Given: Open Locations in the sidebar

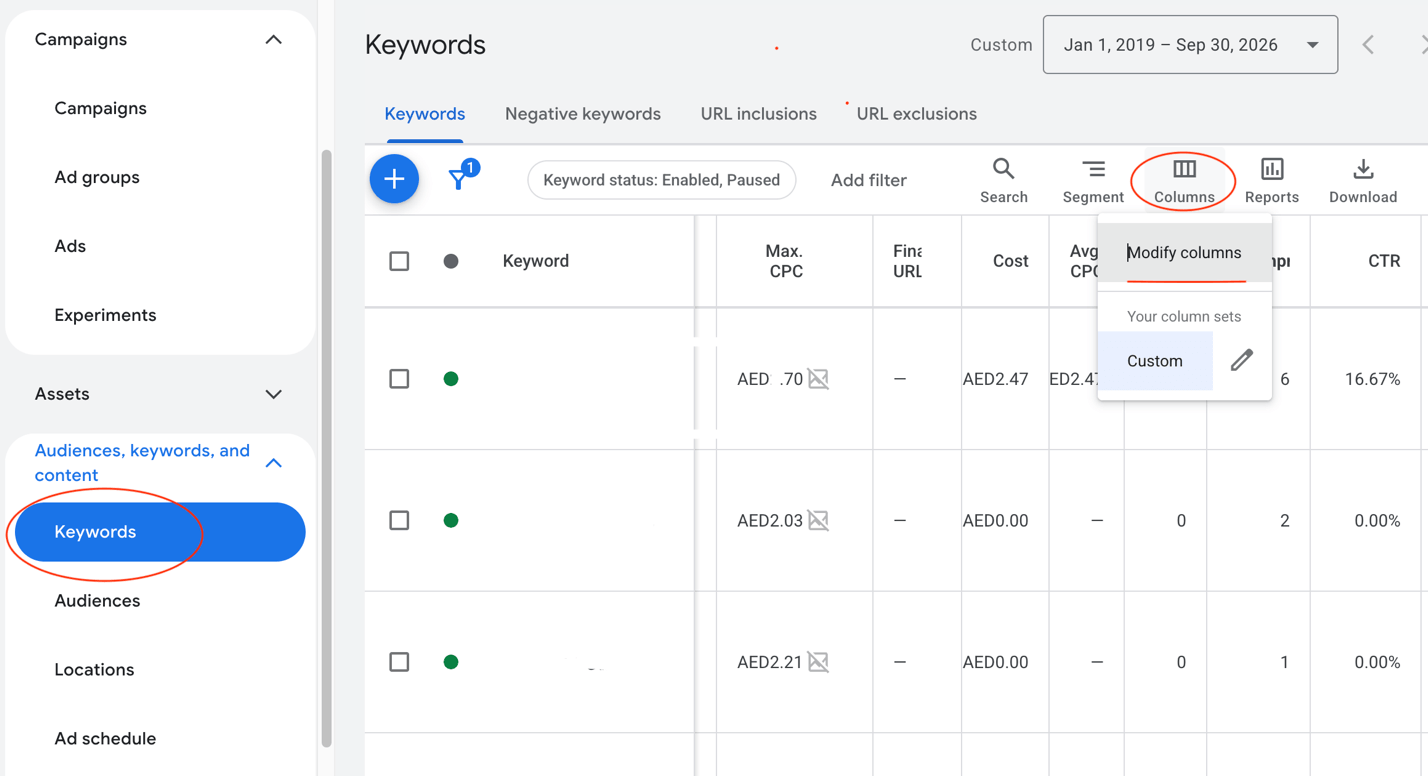Looking at the screenshot, I should pos(94,670).
